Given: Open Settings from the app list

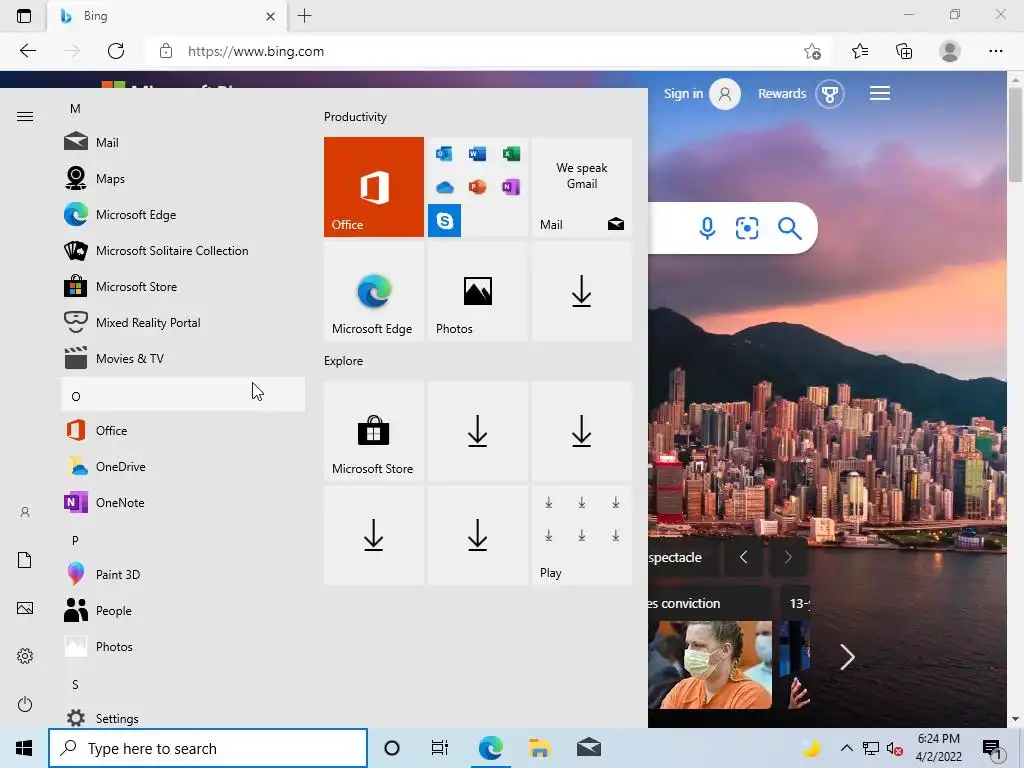Looking at the screenshot, I should click(x=183, y=718).
